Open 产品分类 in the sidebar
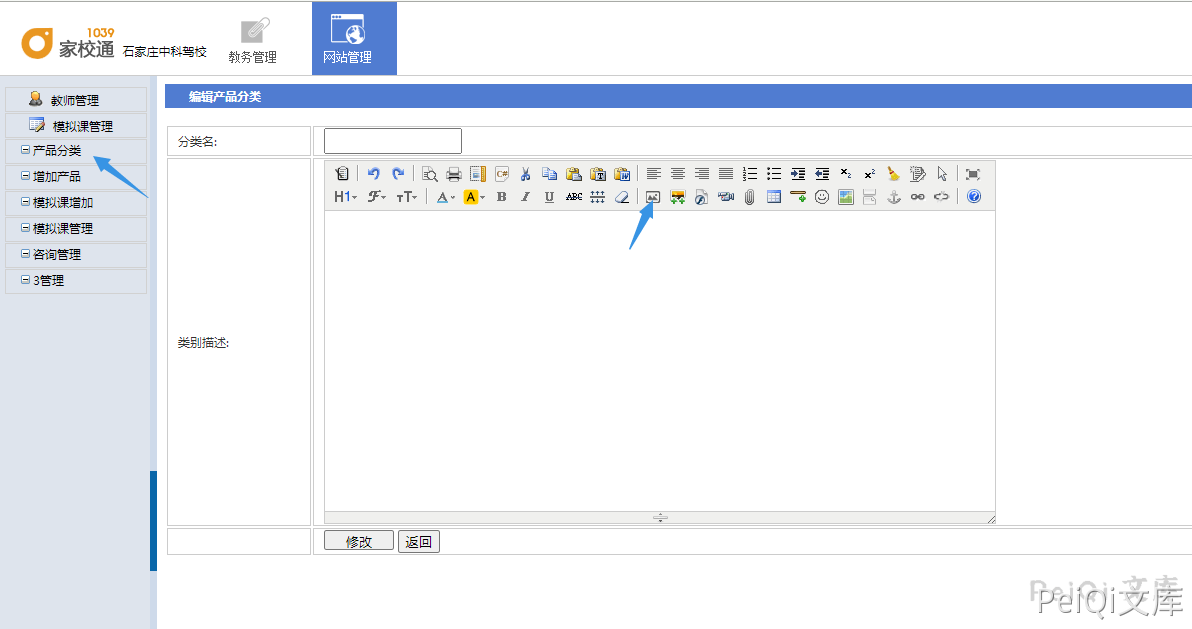Image resolution: width=1192 pixels, height=629 pixels. (76, 151)
